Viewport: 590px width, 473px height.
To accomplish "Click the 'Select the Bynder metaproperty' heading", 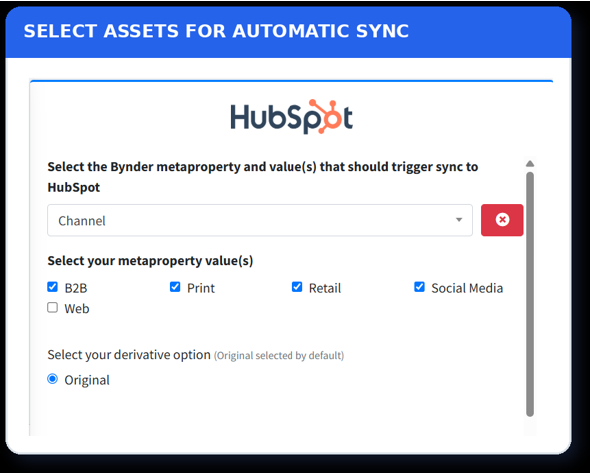I will (x=263, y=177).
